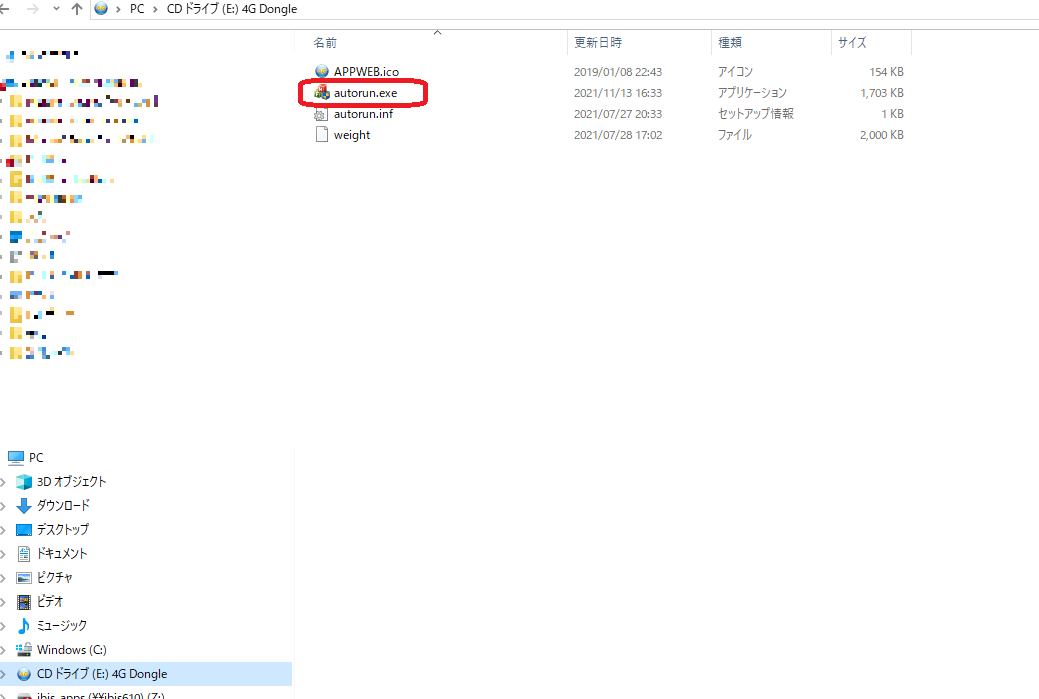Select PC label in navigation tree
Screen dimensions: 1039x699
(x=36, y=457)
